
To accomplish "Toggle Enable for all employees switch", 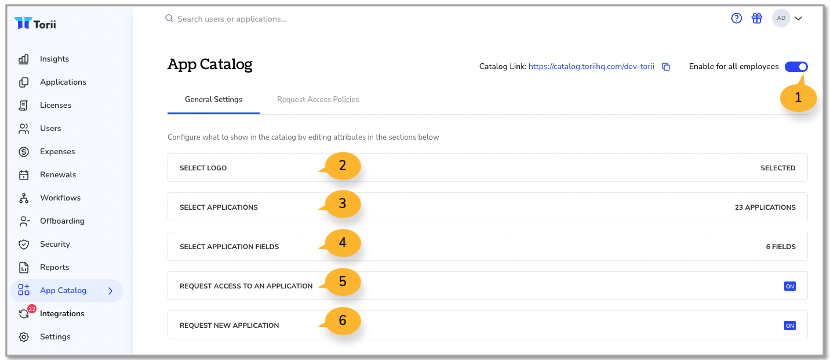I will [x=796, y=67].
